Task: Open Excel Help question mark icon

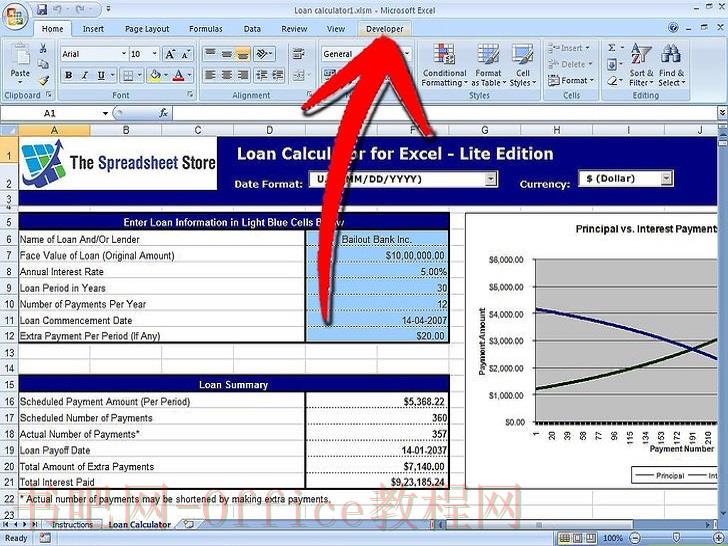Action: coord(673,28)
